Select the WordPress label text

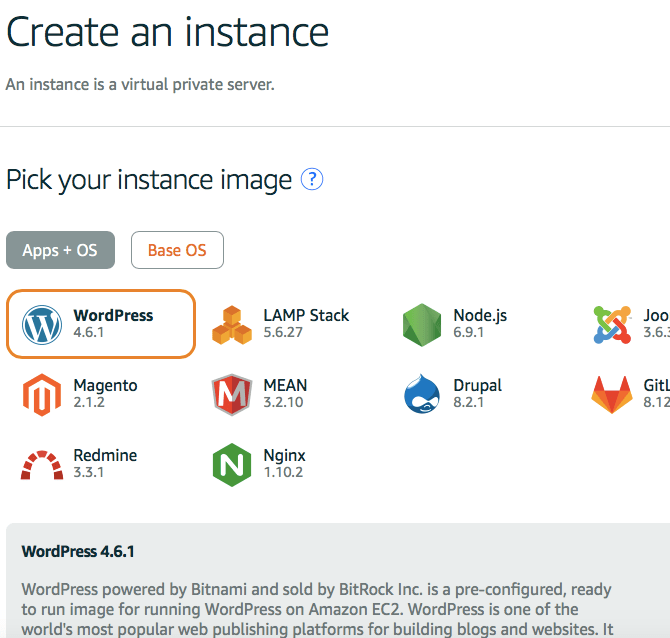(x=113, y=315)
